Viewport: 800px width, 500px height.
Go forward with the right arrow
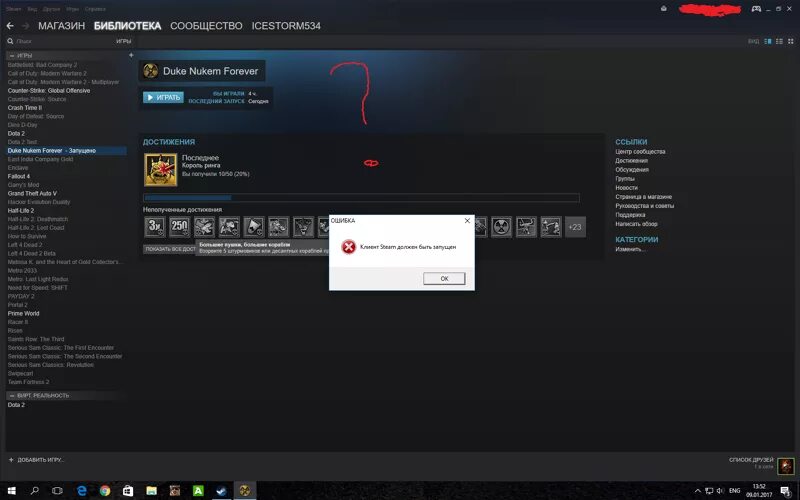pos(26,26)
